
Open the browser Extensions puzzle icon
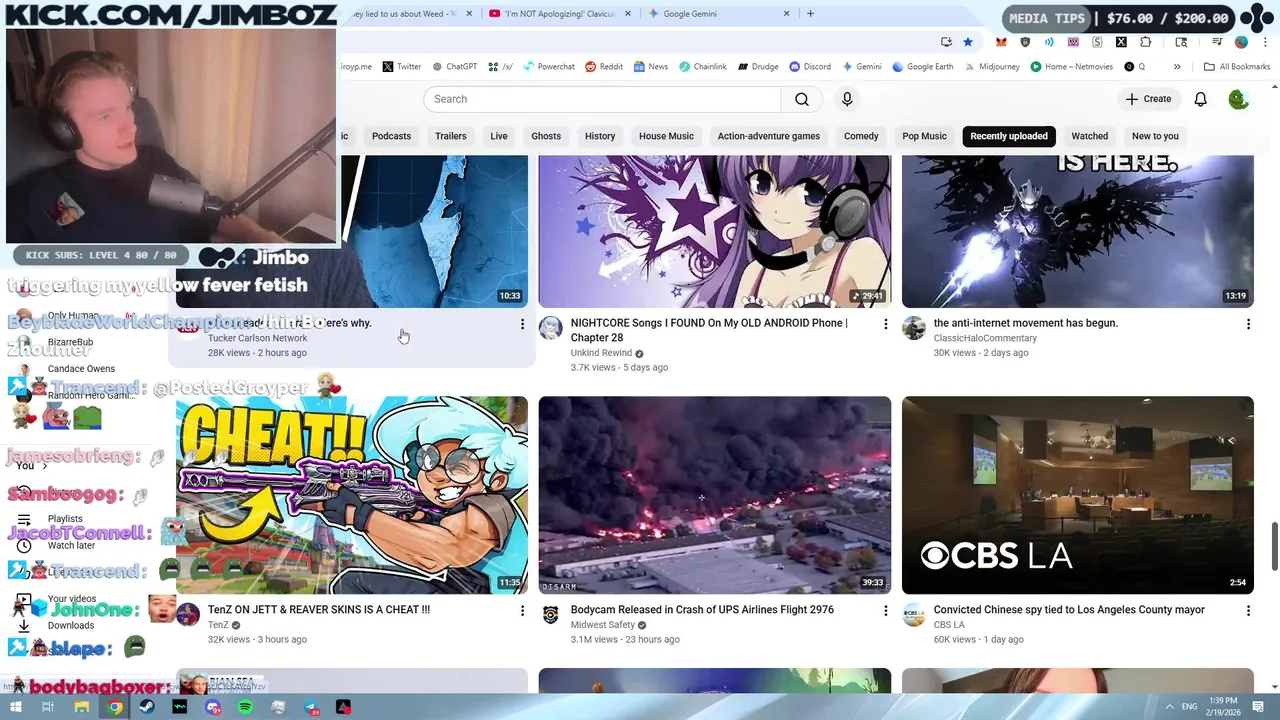[1145, 42]
